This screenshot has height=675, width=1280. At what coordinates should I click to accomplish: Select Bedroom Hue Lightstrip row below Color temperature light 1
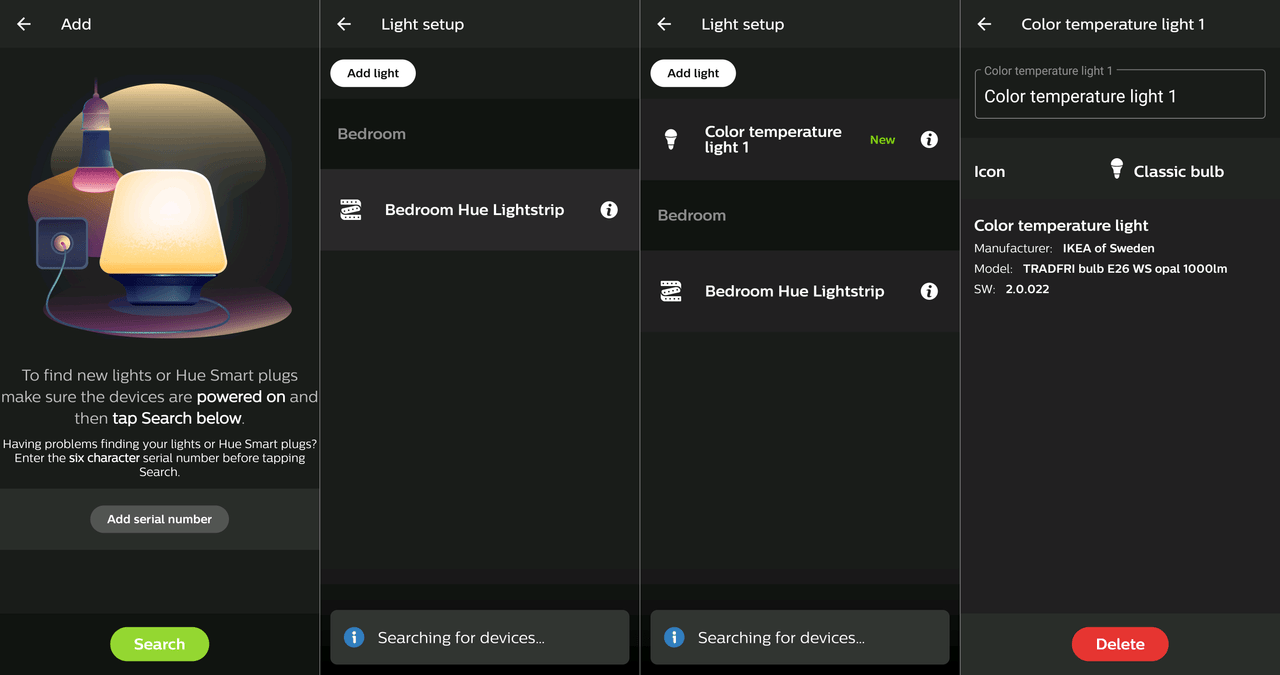click(800, 291)
